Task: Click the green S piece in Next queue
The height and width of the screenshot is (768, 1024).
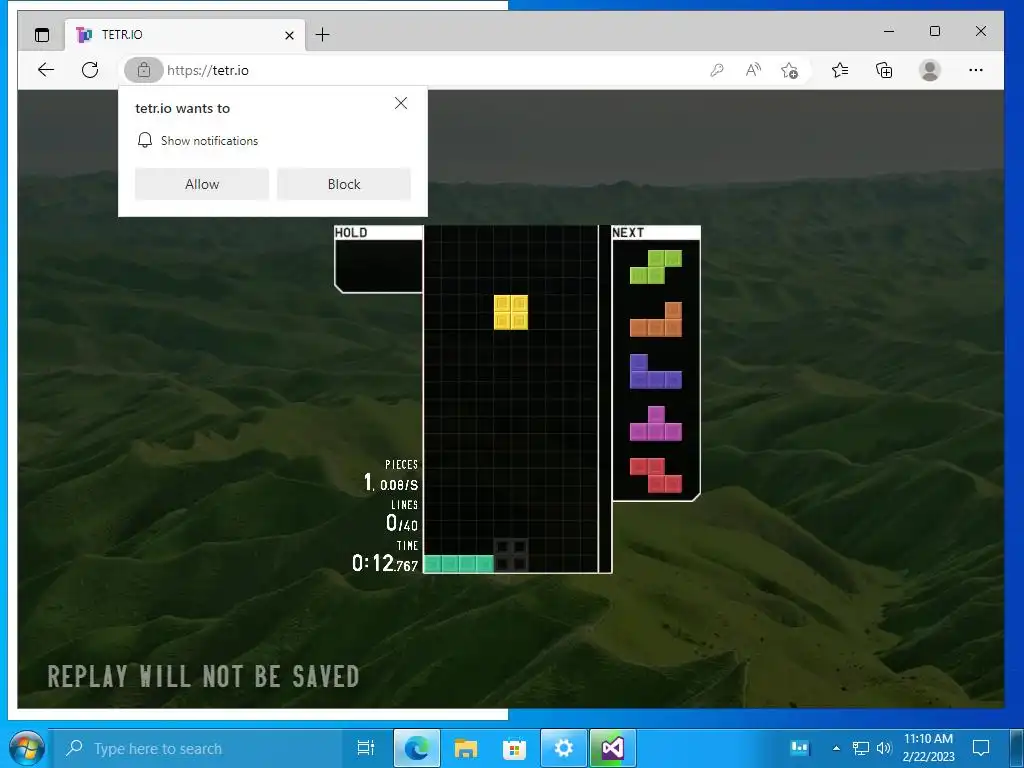Action: pos(656,266)
